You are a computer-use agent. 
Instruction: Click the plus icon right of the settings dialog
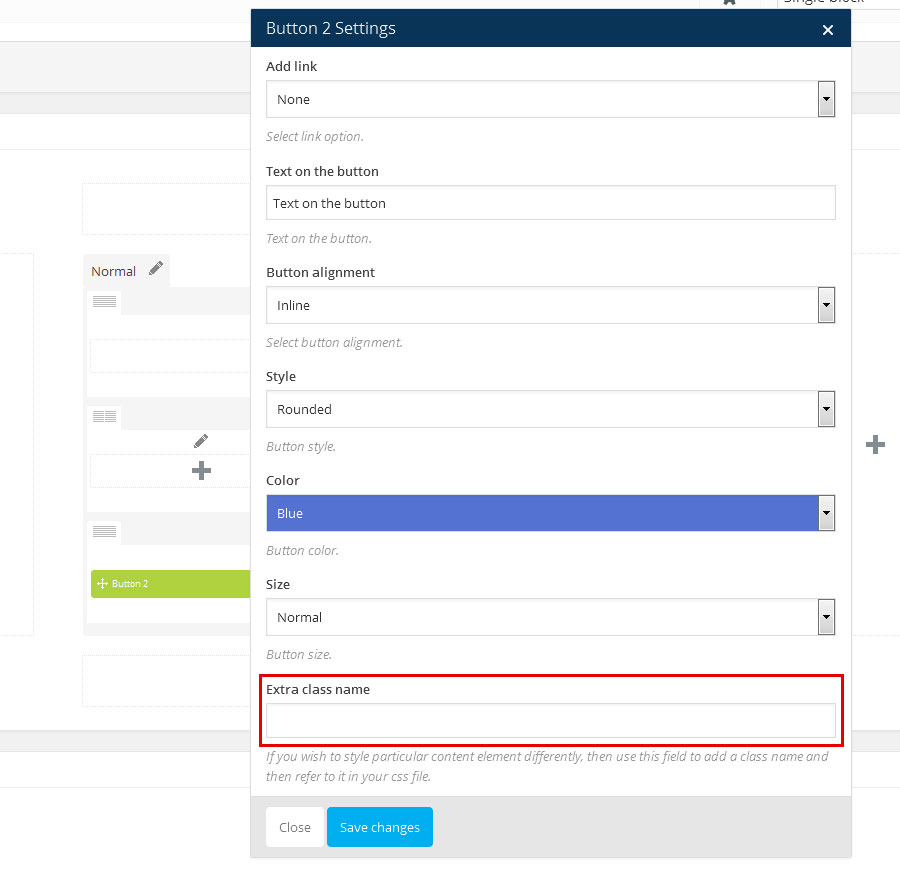pos(875,444)
